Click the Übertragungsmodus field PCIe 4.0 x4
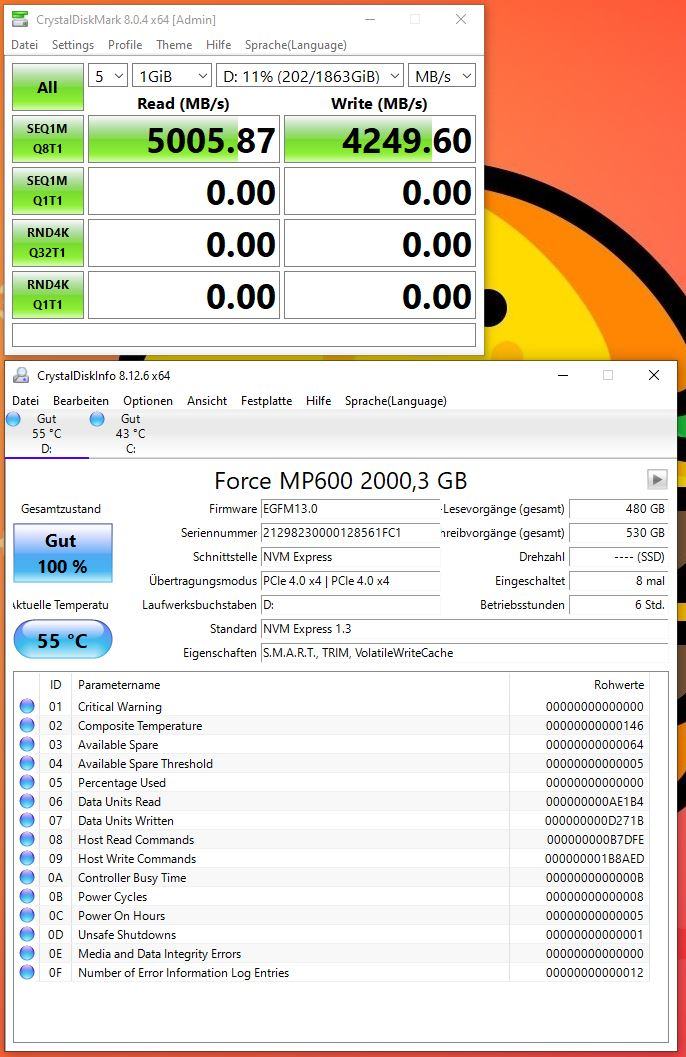 pyautogui.click(x=350, y=581)
